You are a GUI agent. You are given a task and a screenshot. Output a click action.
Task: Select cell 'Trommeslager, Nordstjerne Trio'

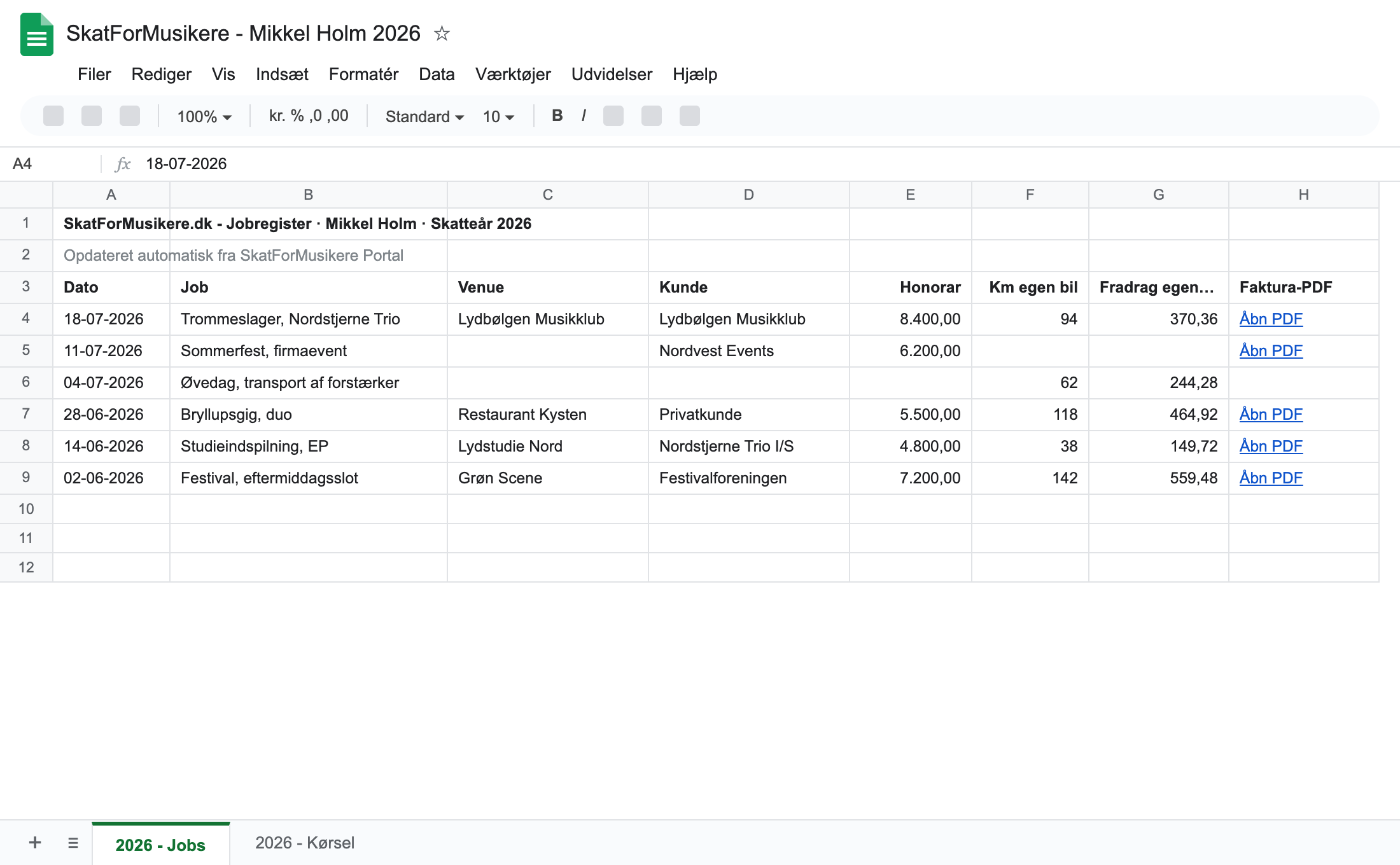[x=309, y=319]
